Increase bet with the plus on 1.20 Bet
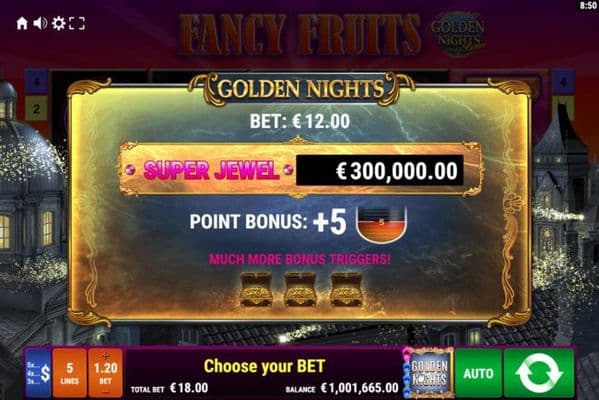Viewport: 599px width, 400px height. [x=105, y=356]
